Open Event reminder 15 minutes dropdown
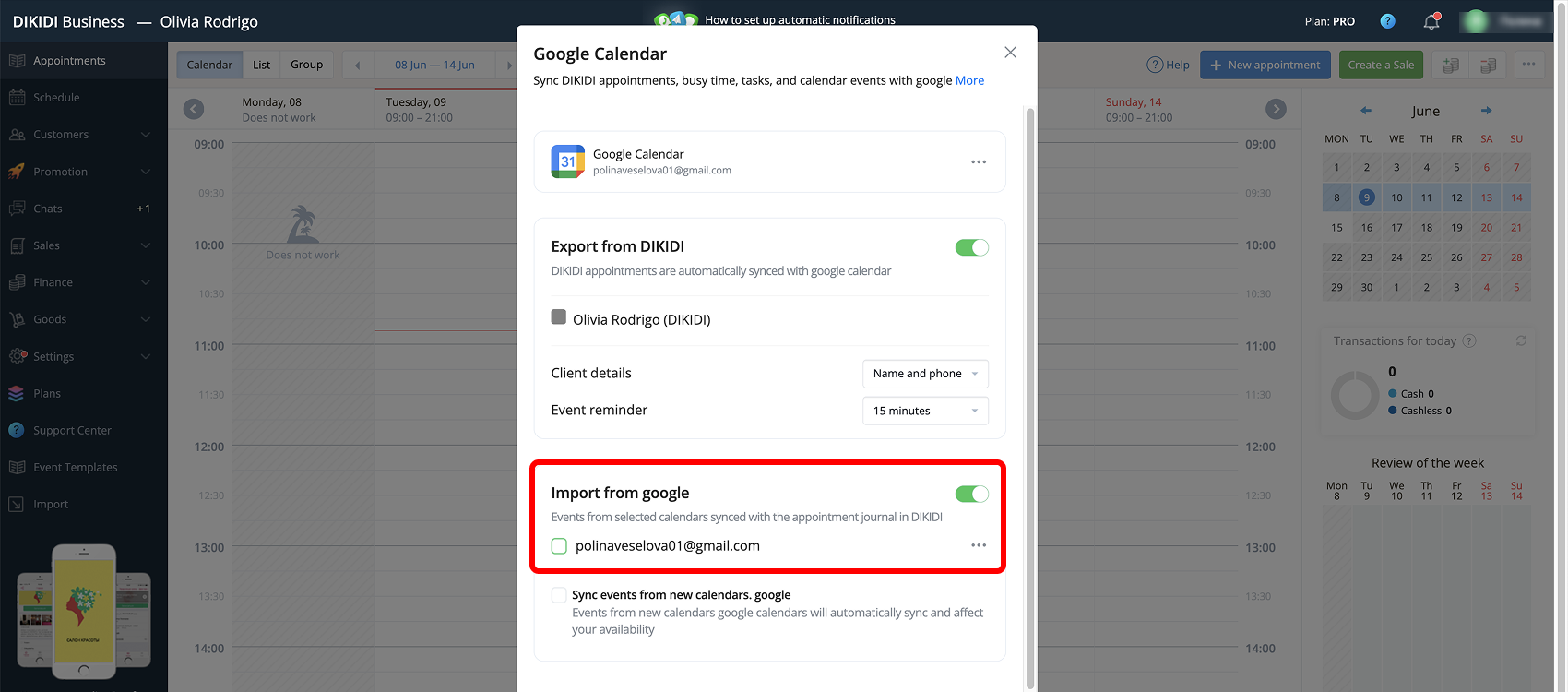Screen dimensions: 1568x692 925,411
